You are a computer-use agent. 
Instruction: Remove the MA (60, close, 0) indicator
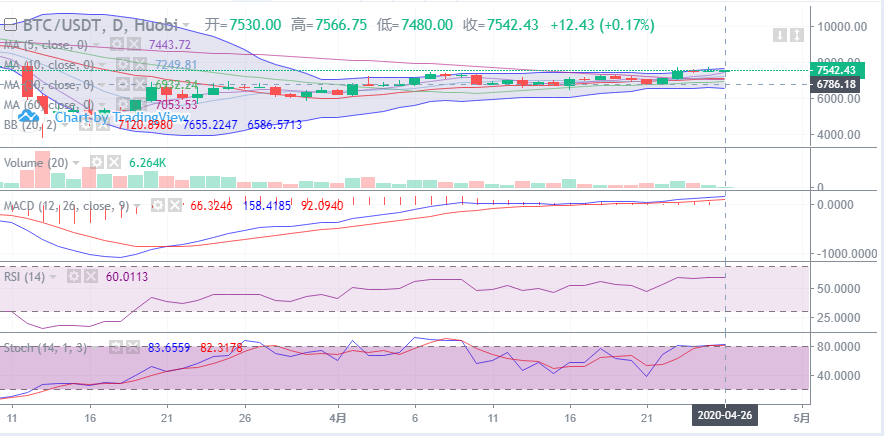coord(140,104)
